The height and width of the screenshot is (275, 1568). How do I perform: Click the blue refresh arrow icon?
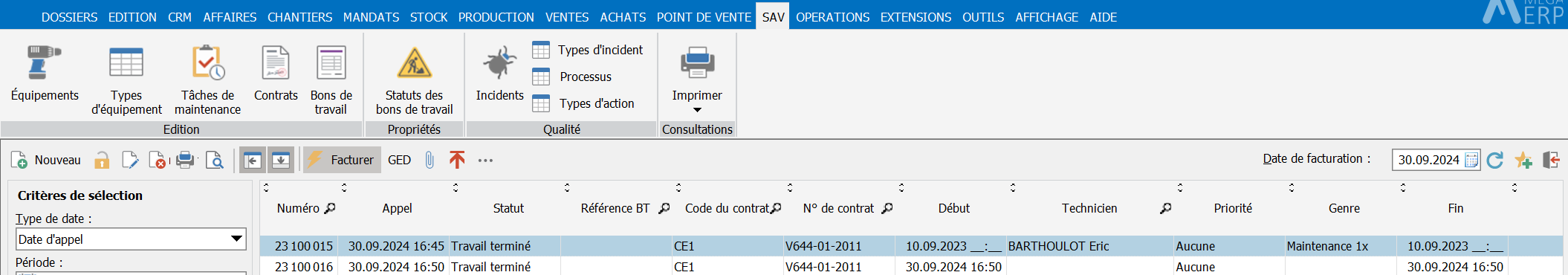[1495, 160]
